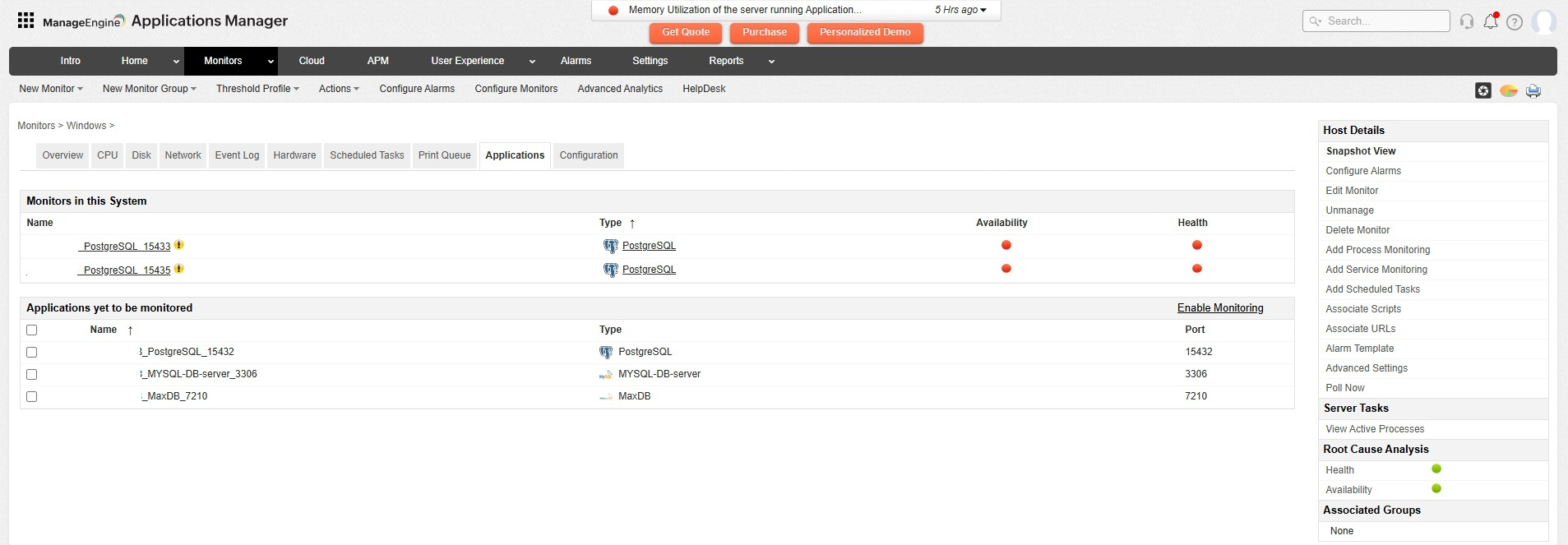Viewport: 1568px width, 545px height.
Task: Click the Purchase button
Action: [765, 32]
